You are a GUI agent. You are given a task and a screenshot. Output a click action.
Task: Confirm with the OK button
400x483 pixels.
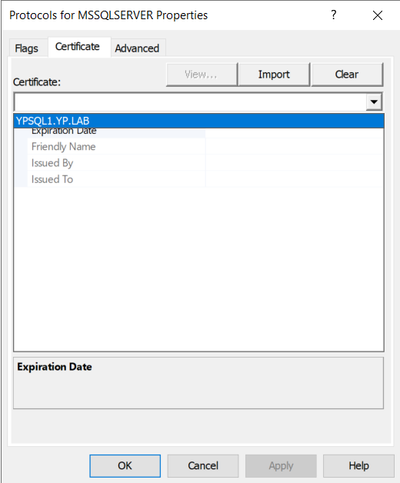pos(125,466)
